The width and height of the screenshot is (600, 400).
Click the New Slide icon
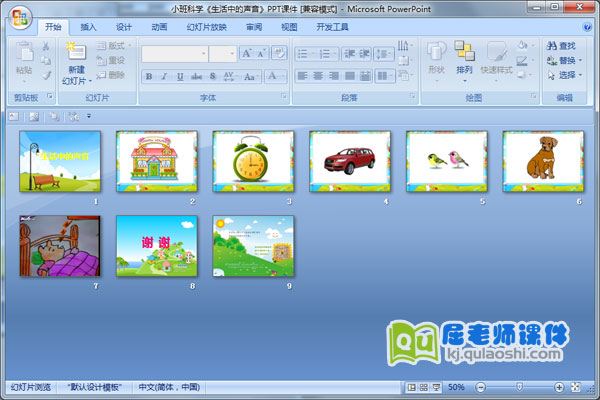(76, 51)
